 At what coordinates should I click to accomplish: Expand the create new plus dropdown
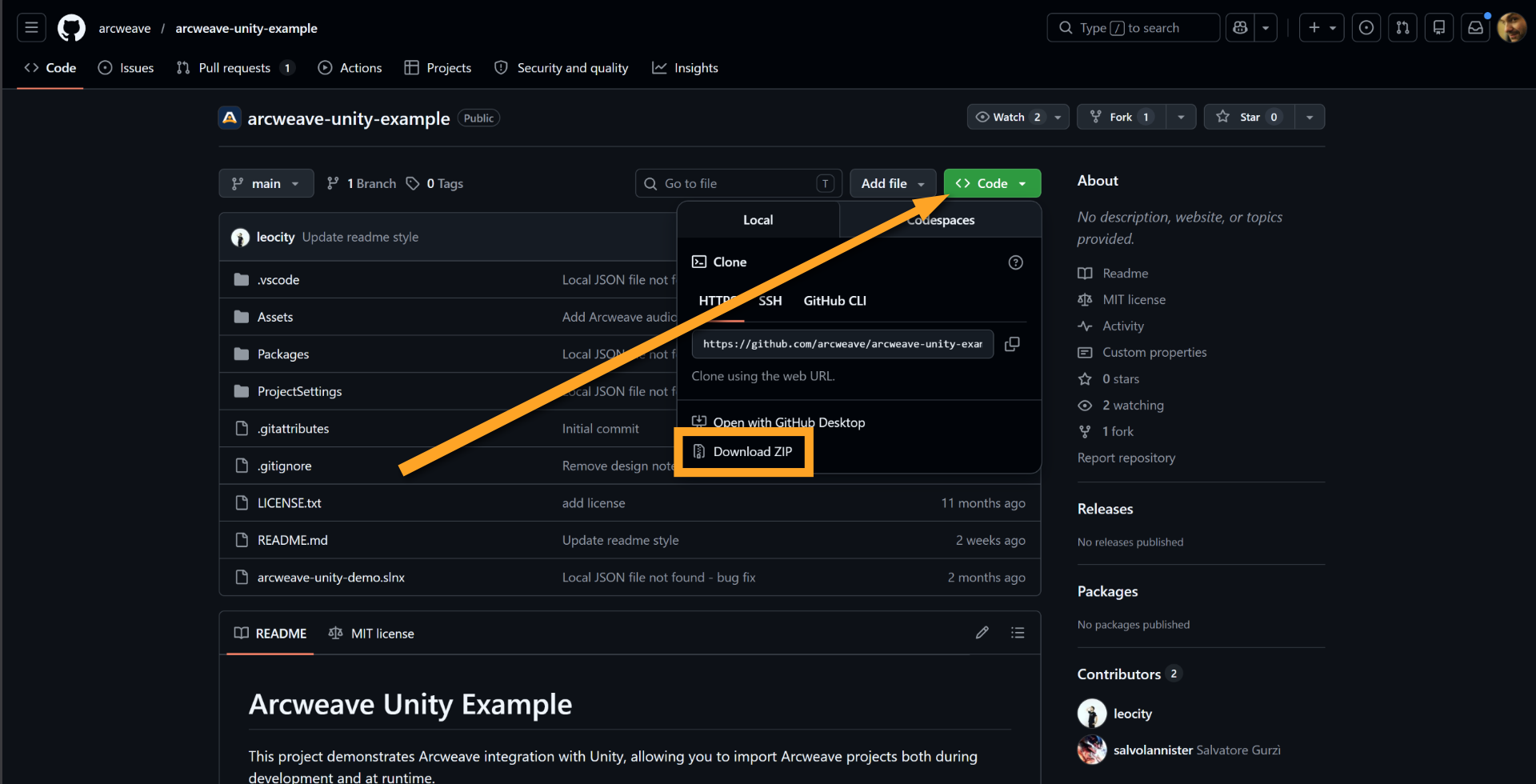(1322, 28)
